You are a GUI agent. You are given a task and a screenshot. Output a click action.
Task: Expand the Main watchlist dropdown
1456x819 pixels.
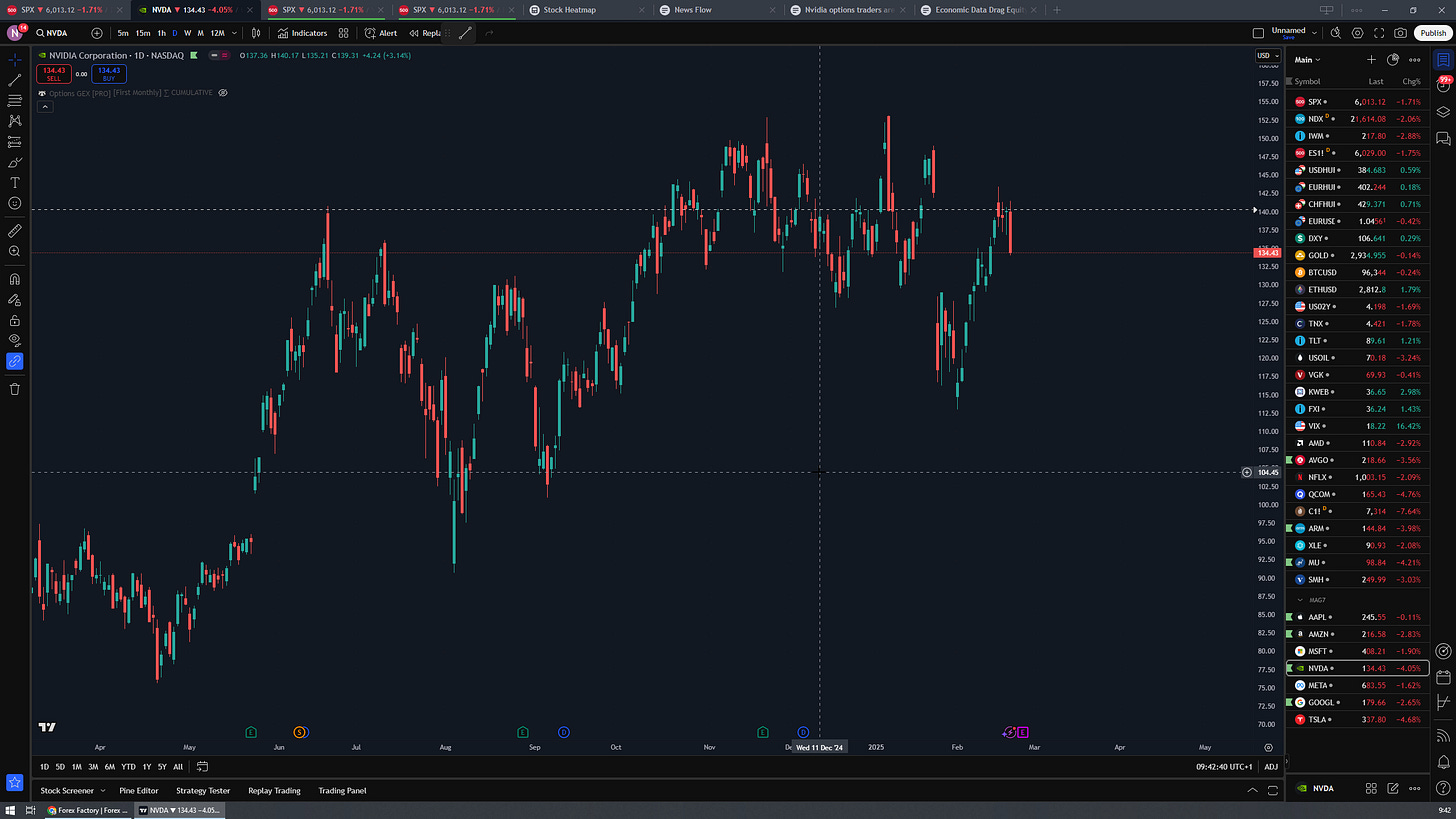point(1307,60)
